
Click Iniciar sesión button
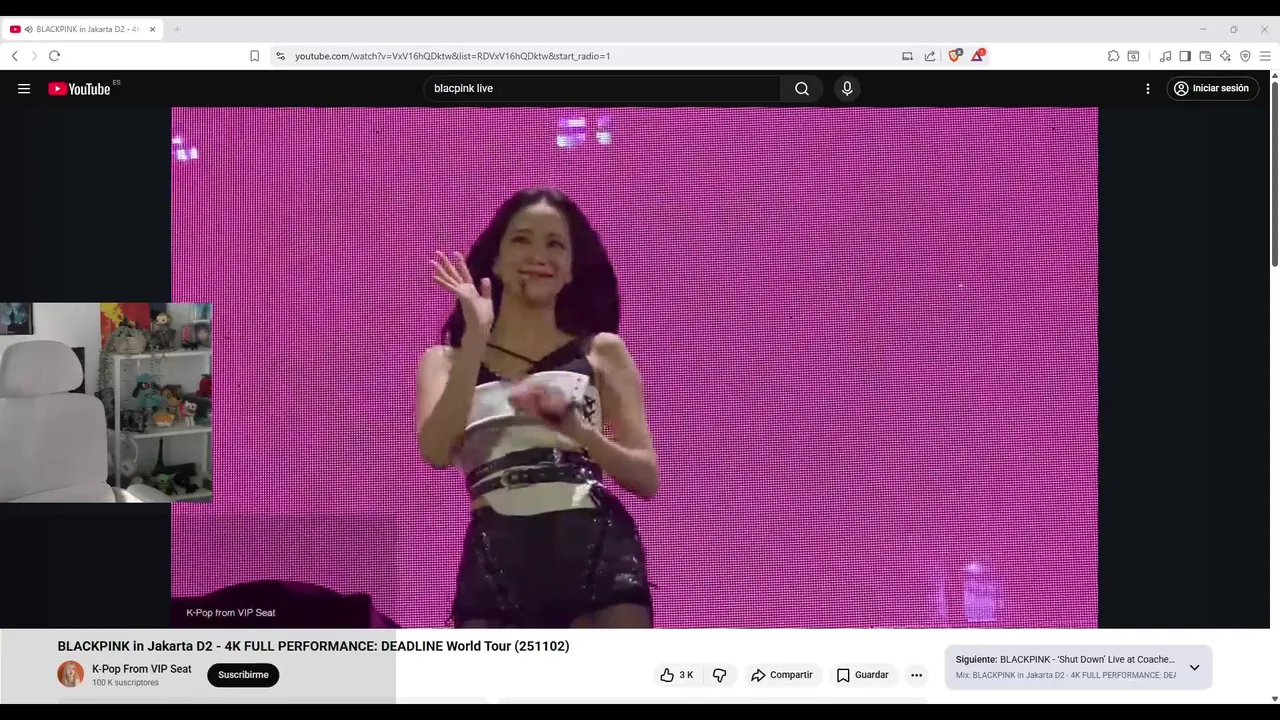point(1213,88)
